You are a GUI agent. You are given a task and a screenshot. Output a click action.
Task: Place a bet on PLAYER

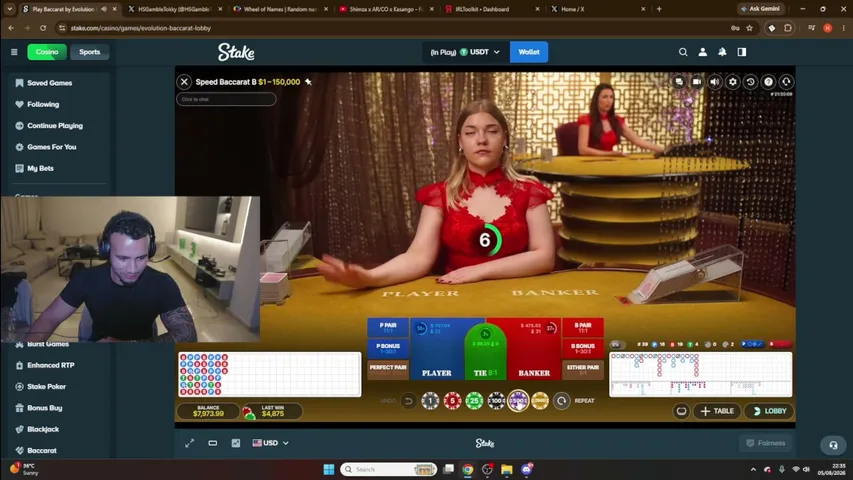437,349
